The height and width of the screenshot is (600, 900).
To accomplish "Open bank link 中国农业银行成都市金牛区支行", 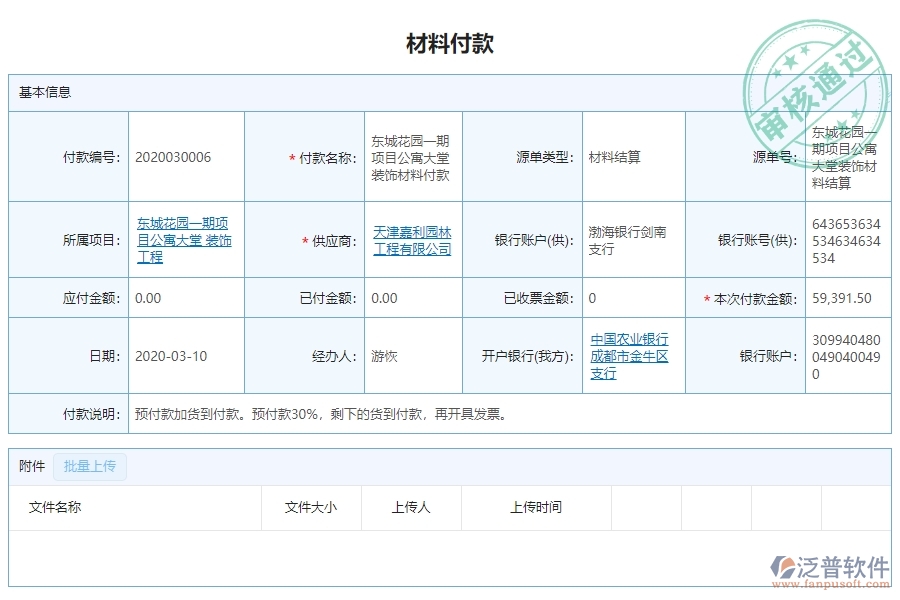I will 632,355.
